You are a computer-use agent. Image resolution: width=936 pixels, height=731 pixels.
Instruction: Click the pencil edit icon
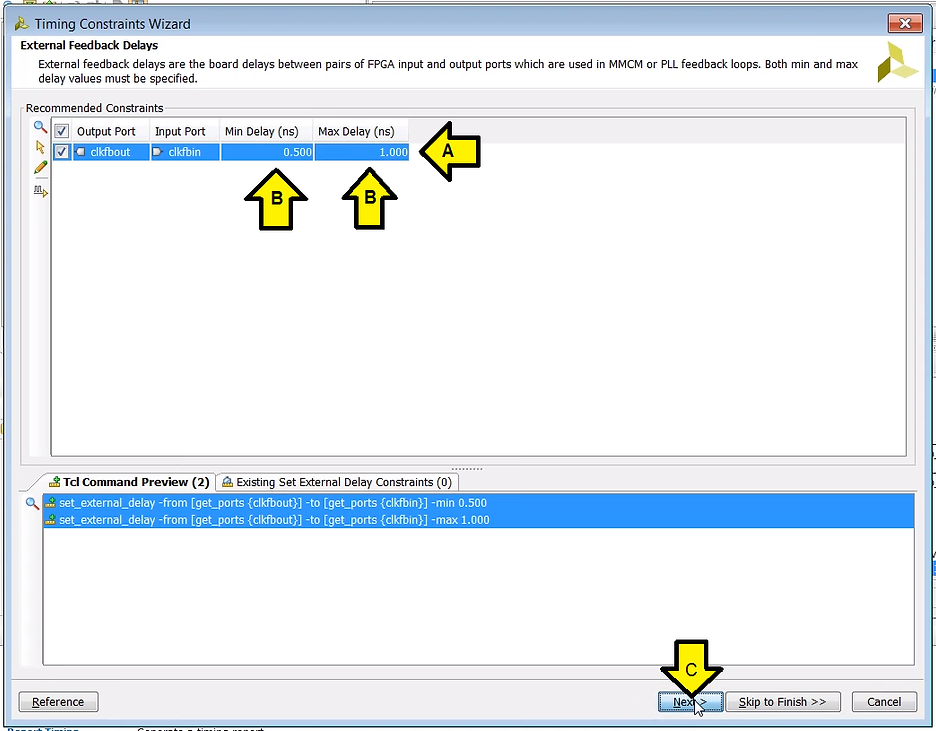click(x=41, y=168)
